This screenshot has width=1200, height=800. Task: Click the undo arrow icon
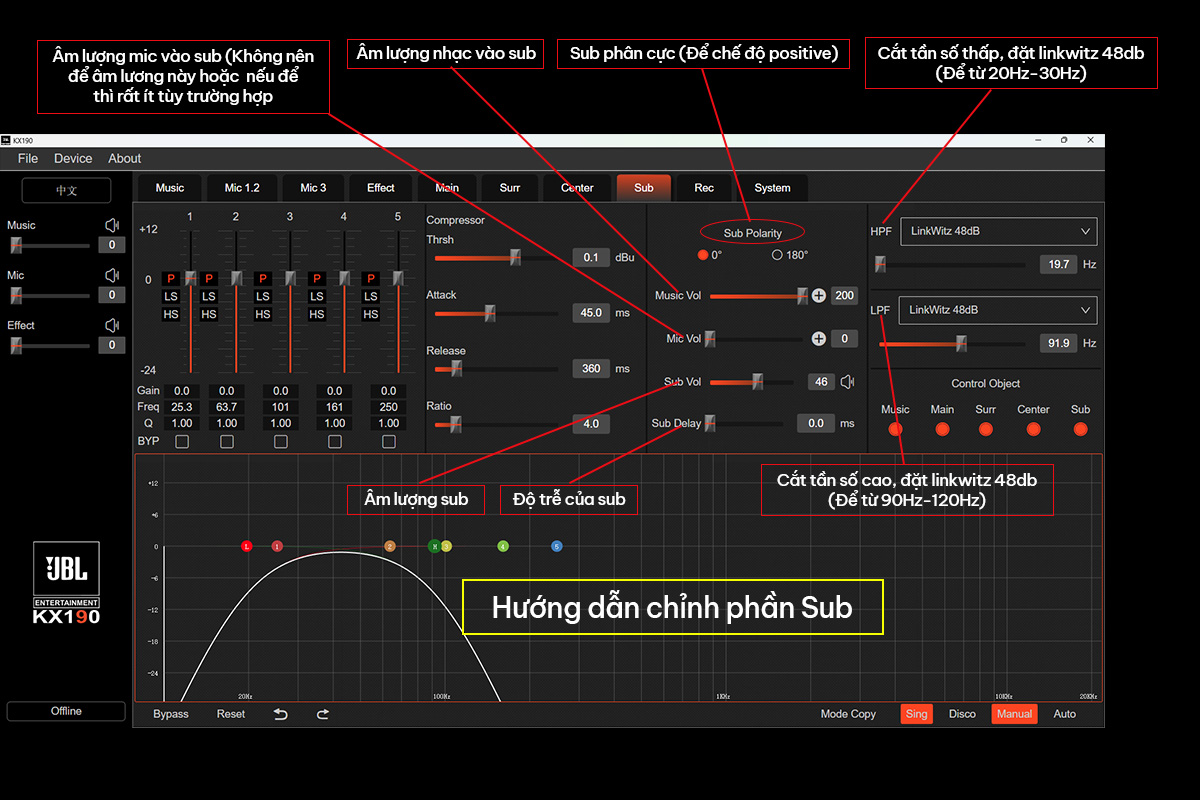point(281,714)
